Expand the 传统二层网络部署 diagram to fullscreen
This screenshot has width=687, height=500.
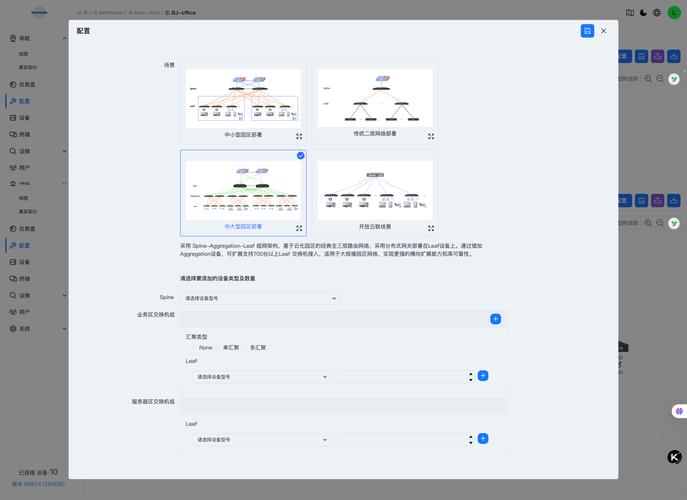pyautogui.click(x=431, y=136)
